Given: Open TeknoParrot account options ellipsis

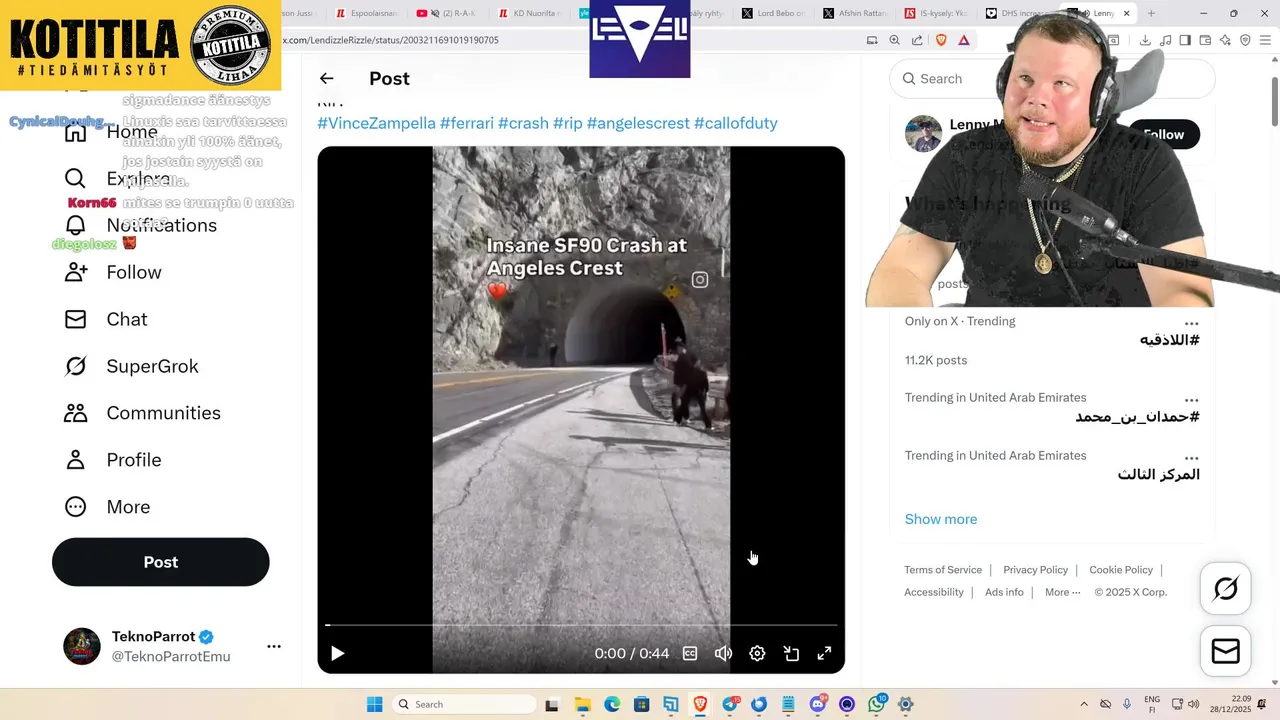Looking at the screenshot, I should pyautogui.click(x=274, y=647).
